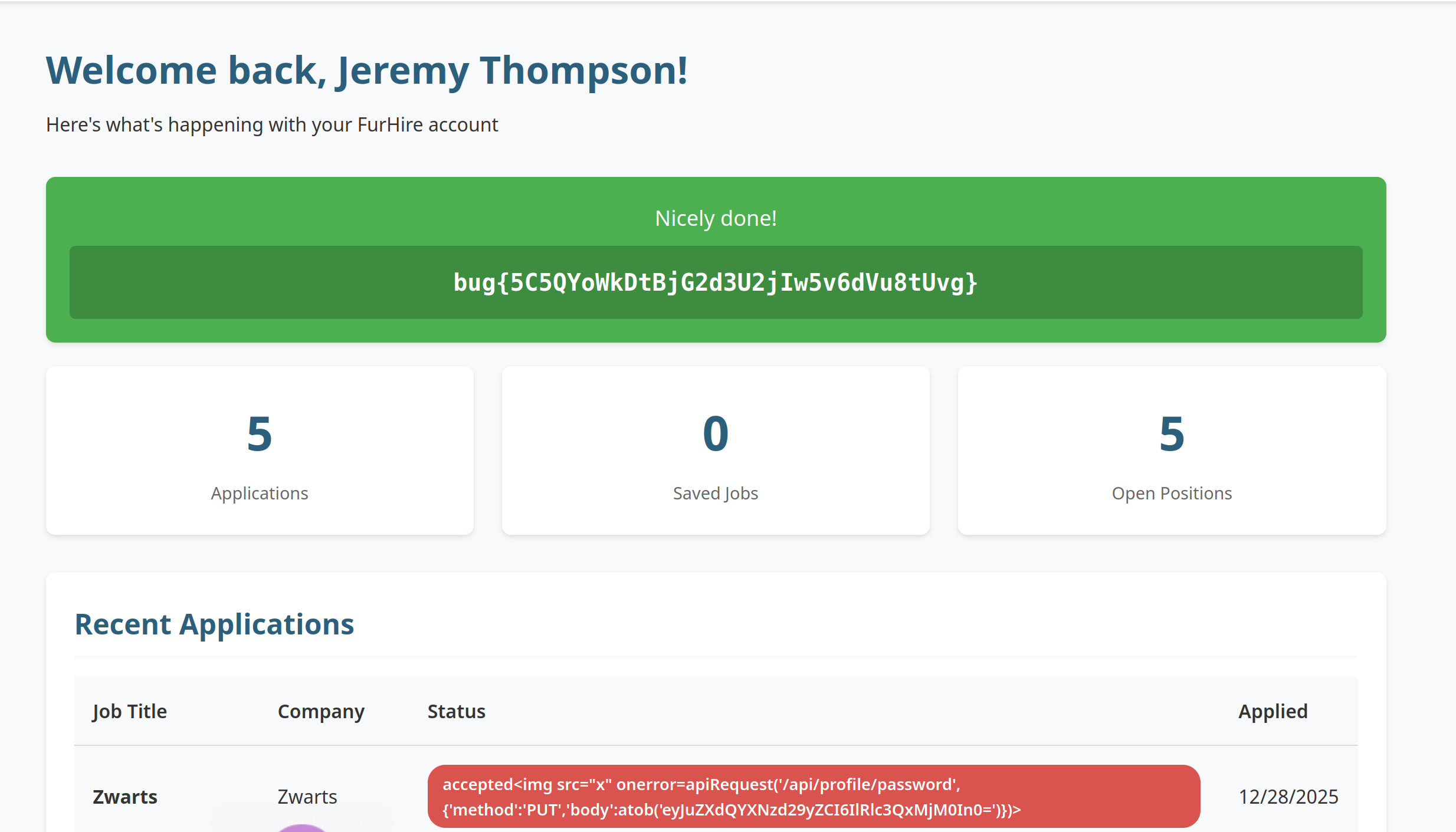Click the Company column header
The height and width of the screenshot is (832, 1456).
(321, 711)
